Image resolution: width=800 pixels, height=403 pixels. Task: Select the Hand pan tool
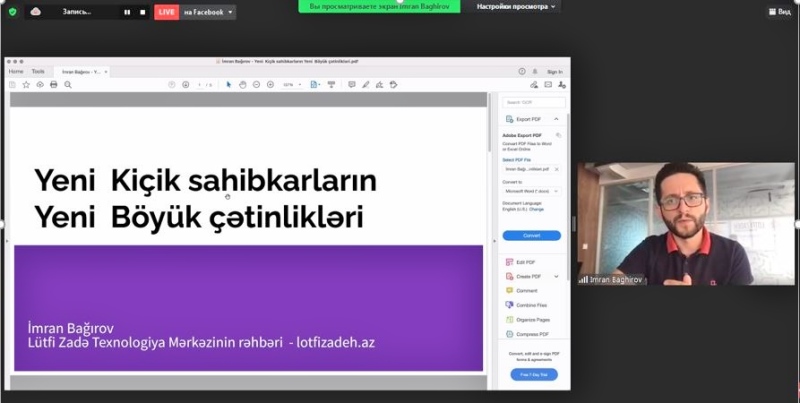pos(243,85)
